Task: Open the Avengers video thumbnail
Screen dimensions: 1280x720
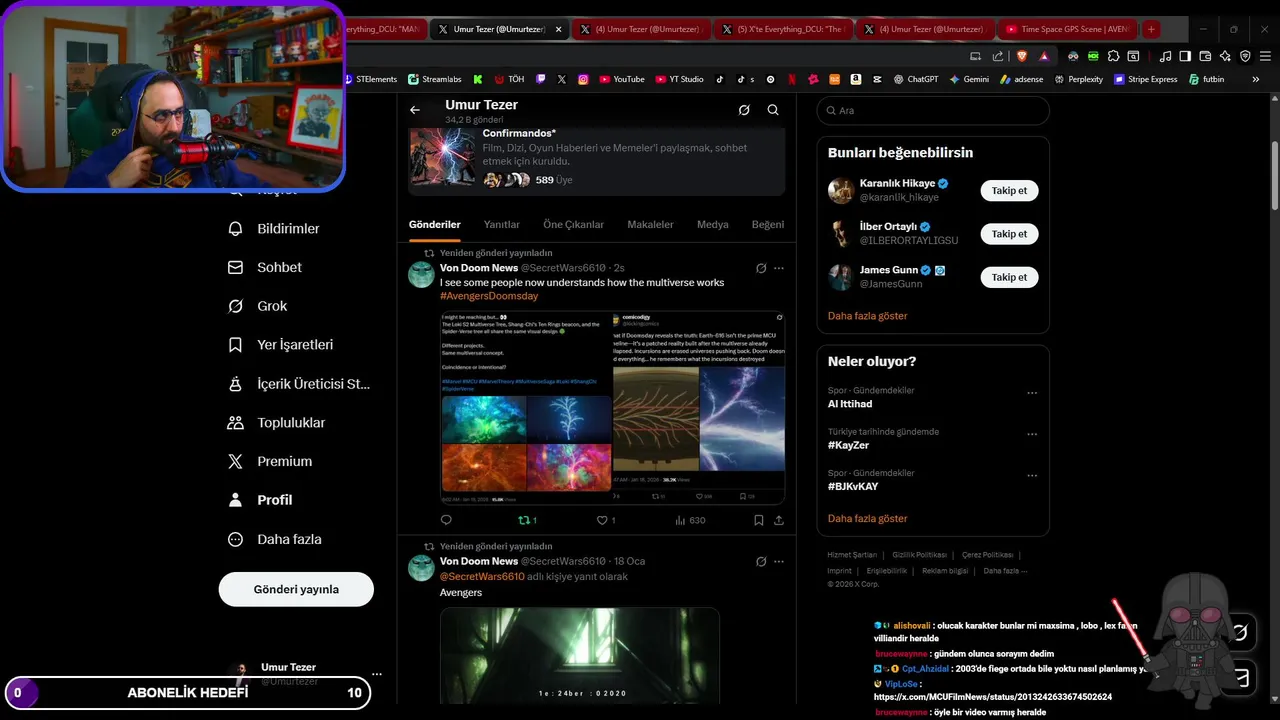Action: [x=580, y=656]
